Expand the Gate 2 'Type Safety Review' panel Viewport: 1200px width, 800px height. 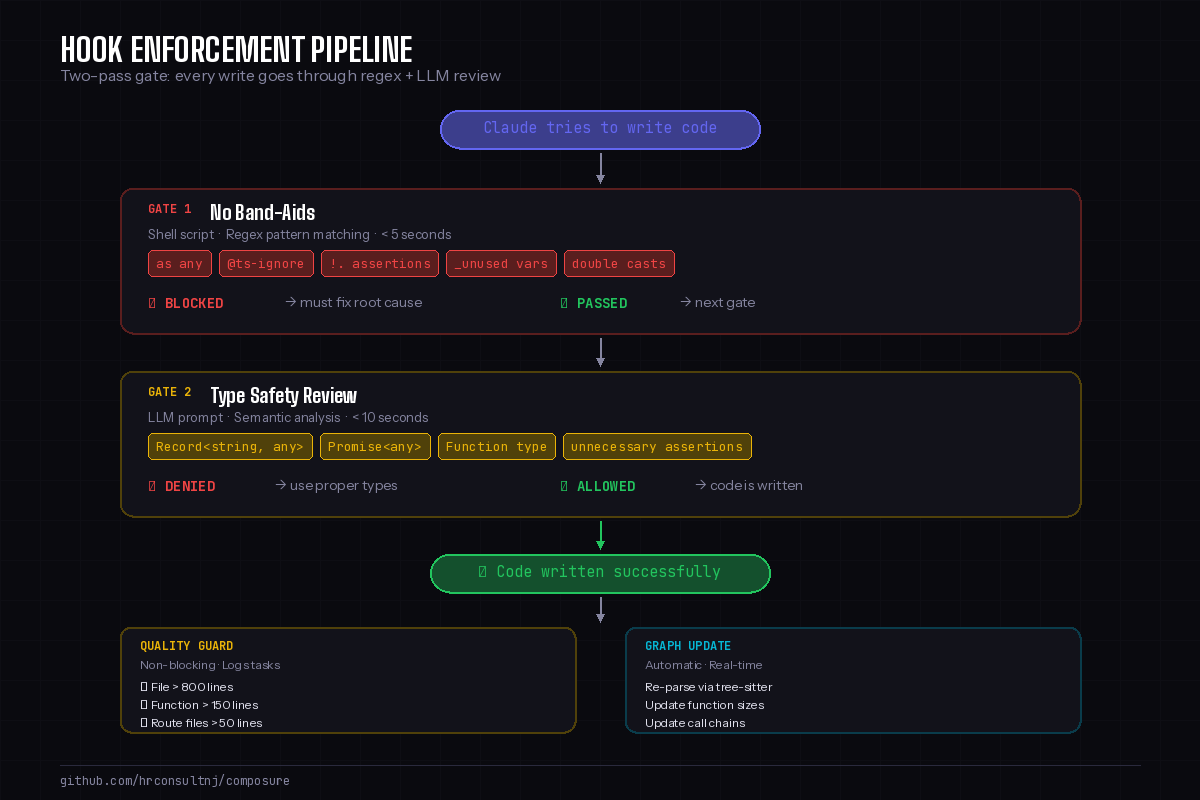[285, 395]
